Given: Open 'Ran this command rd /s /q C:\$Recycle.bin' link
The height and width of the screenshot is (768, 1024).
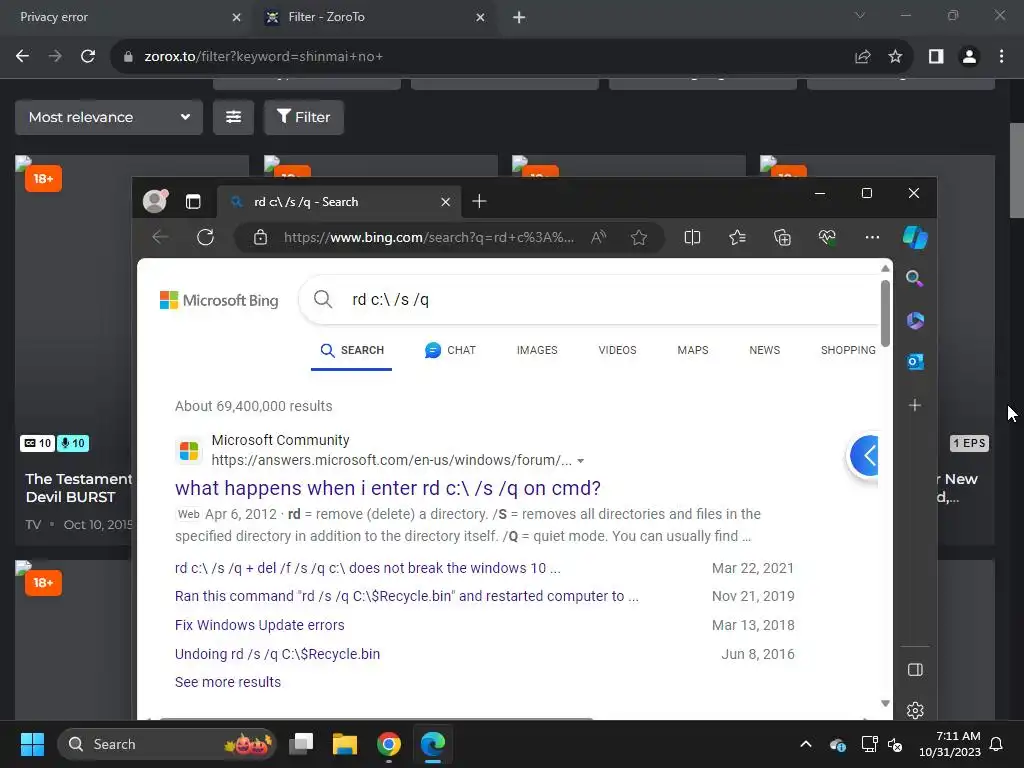Looking at the screenshot, I should [x=407, y=596].
